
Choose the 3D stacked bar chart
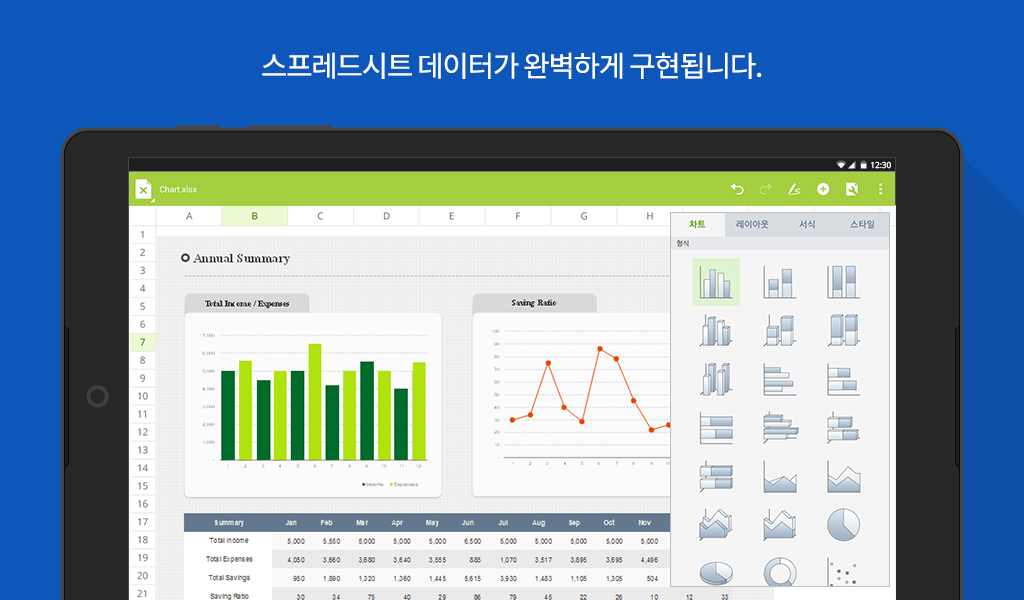point(843,428)
